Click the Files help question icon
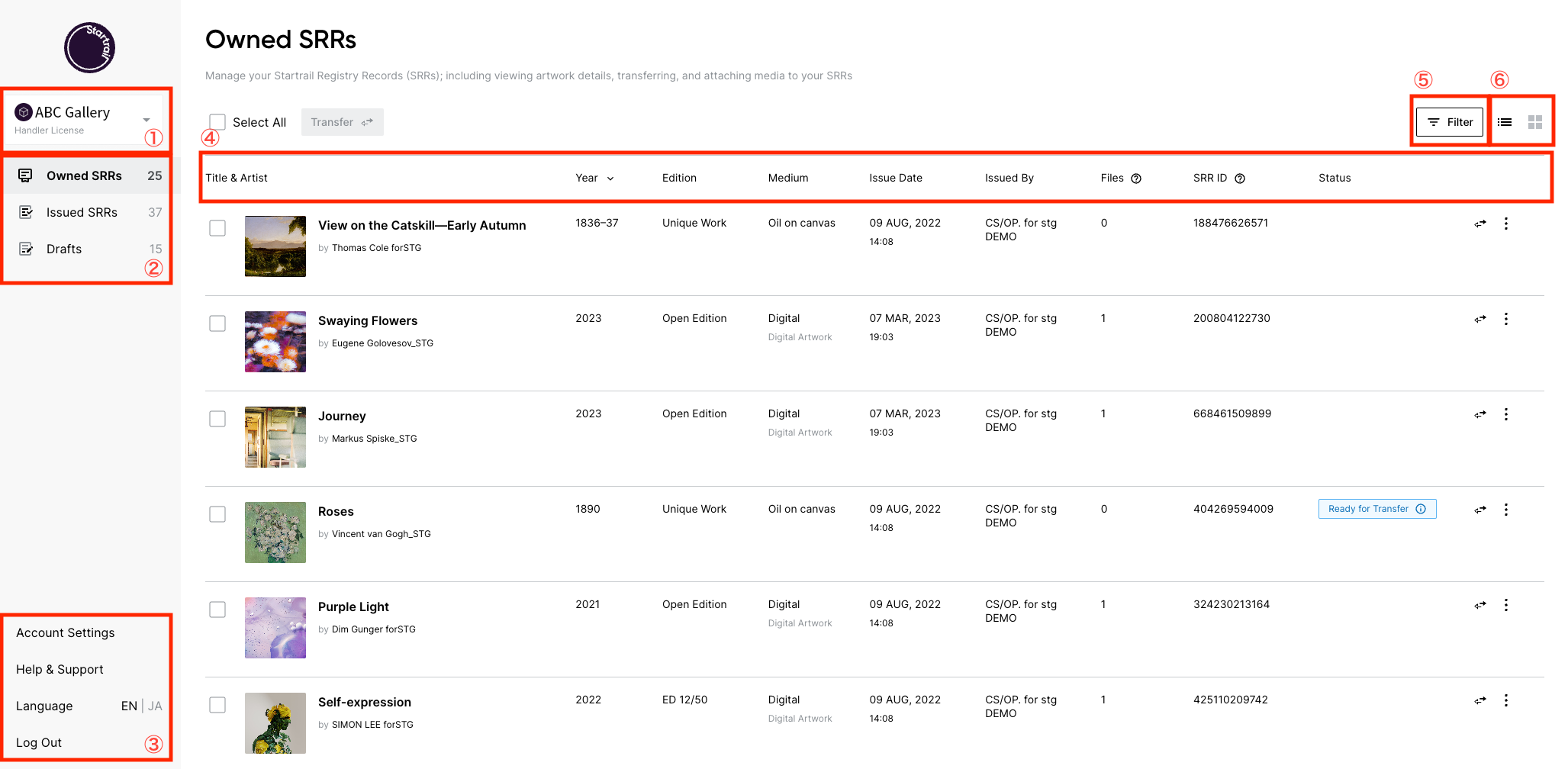1568x769 pixels. (x=1136, y=179)
